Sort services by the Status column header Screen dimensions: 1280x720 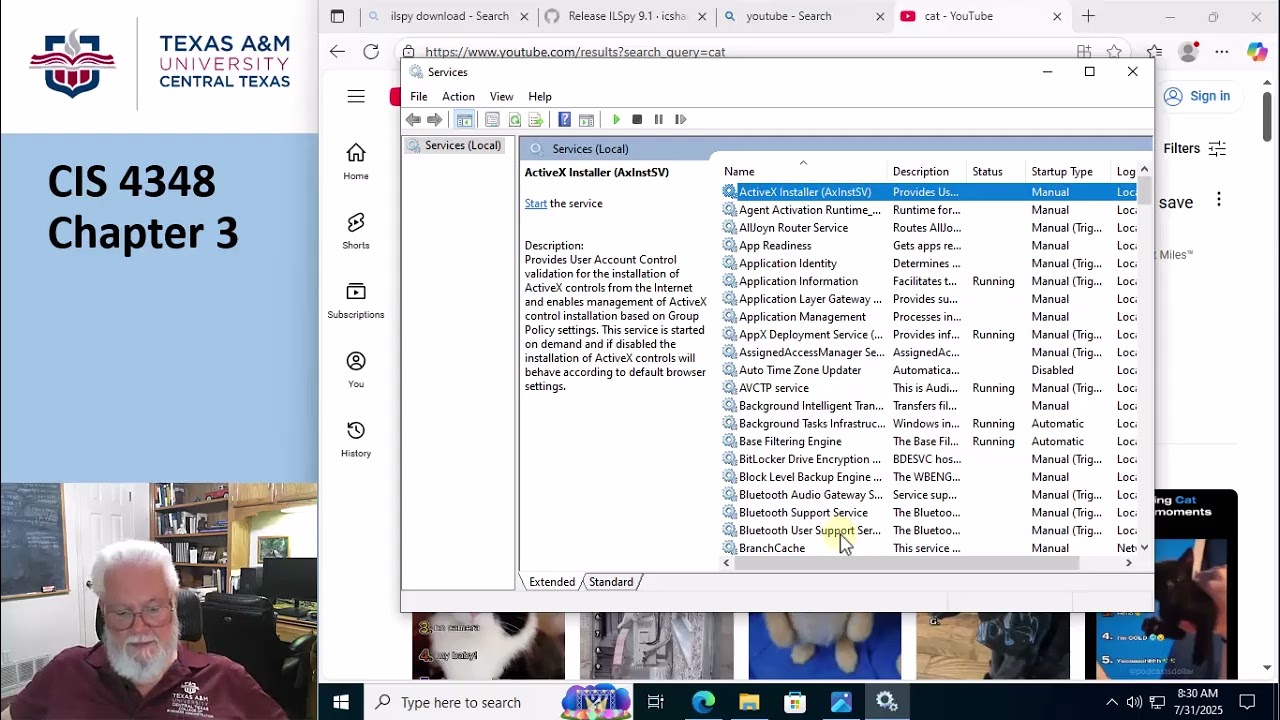pos(996,172)
